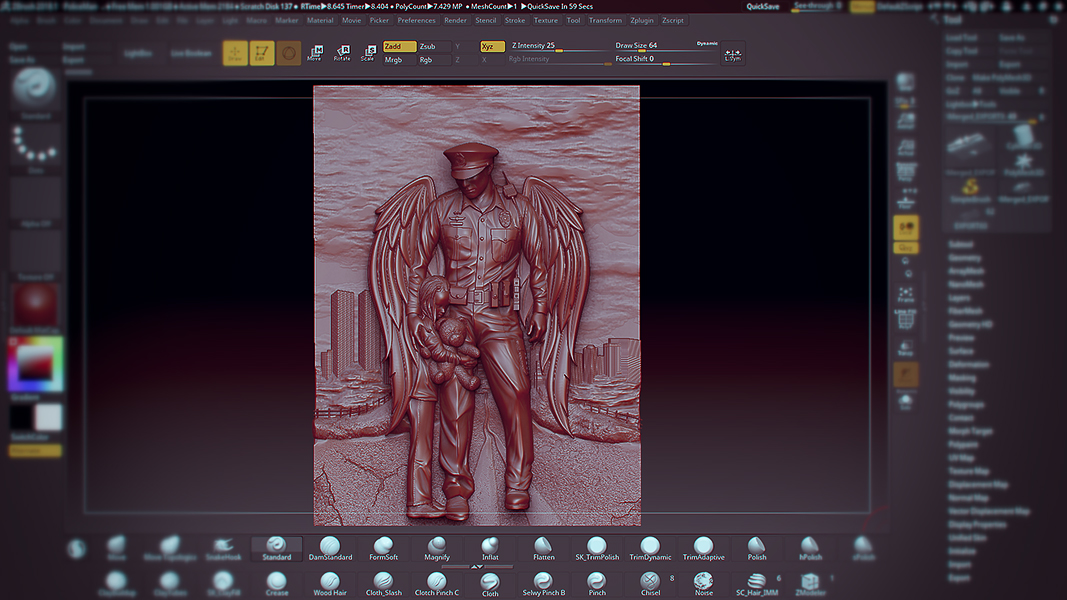Open the Zplugin menu
This screenshot has width=1067, height=600.
[x=641, y=20]
